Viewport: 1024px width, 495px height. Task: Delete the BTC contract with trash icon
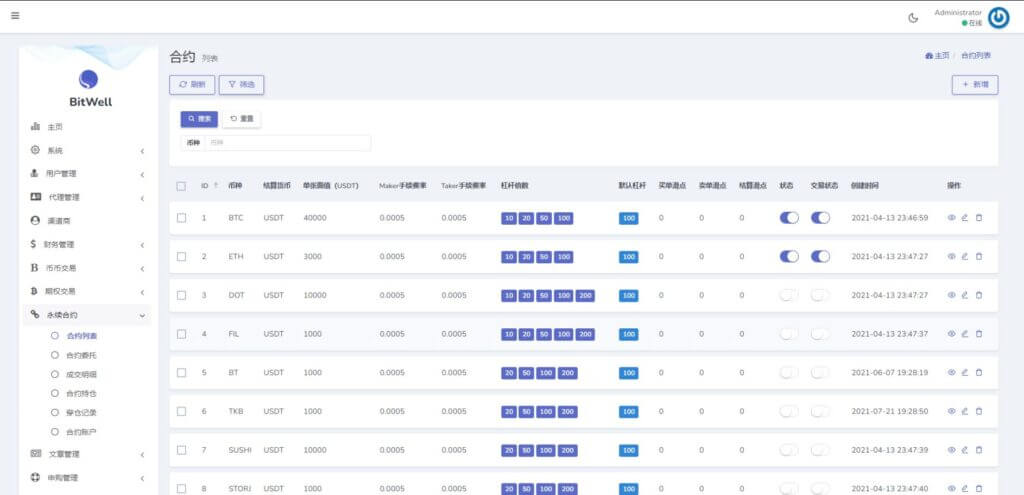tap(978, 217)
